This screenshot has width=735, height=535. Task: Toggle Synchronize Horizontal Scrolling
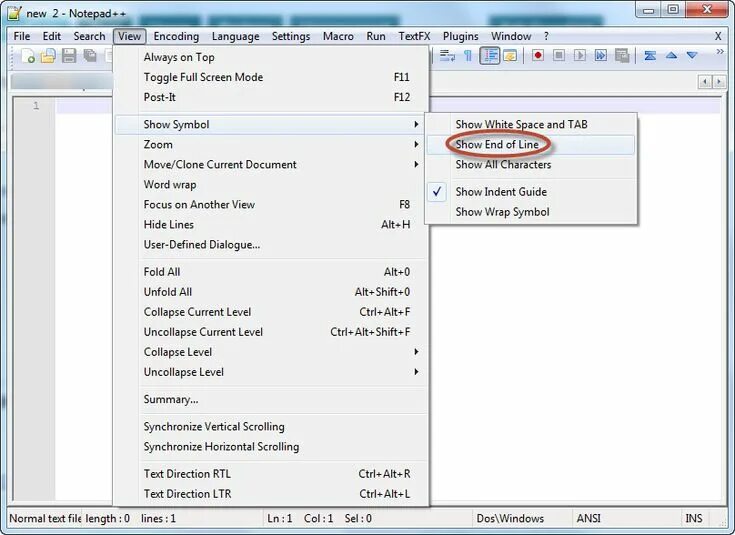[271, 447]
